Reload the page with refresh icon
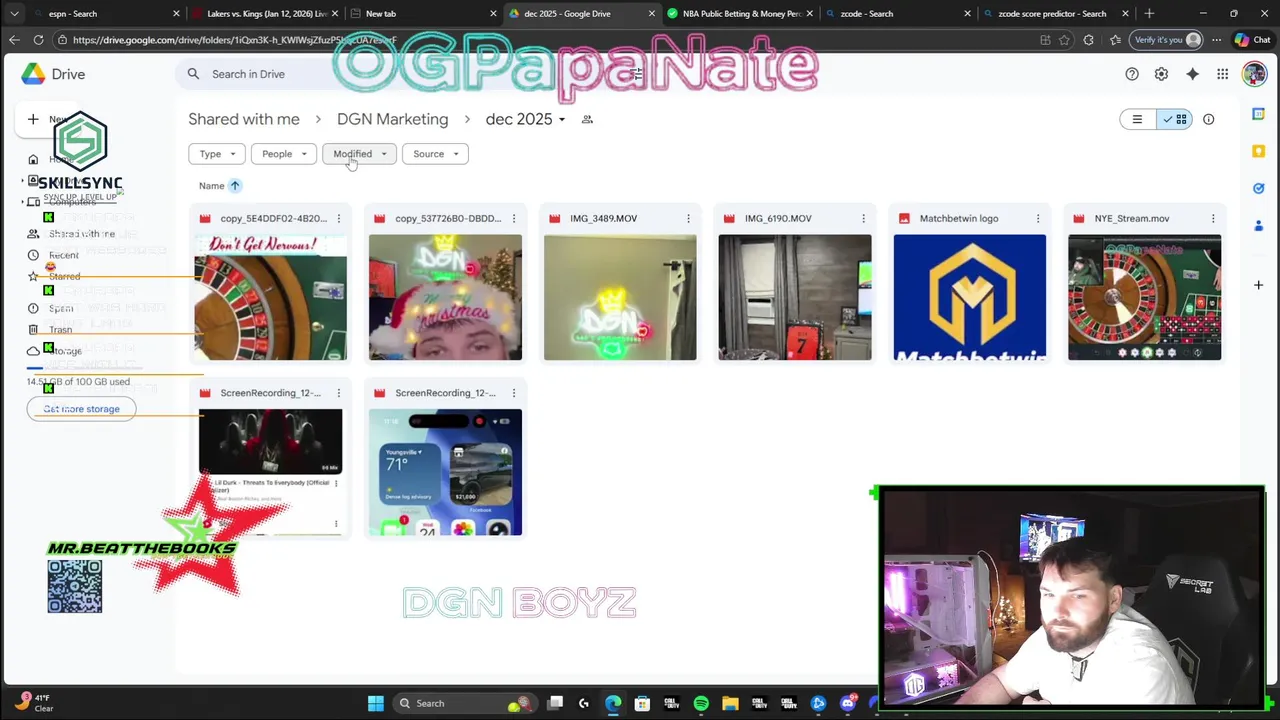 [38, 40]
